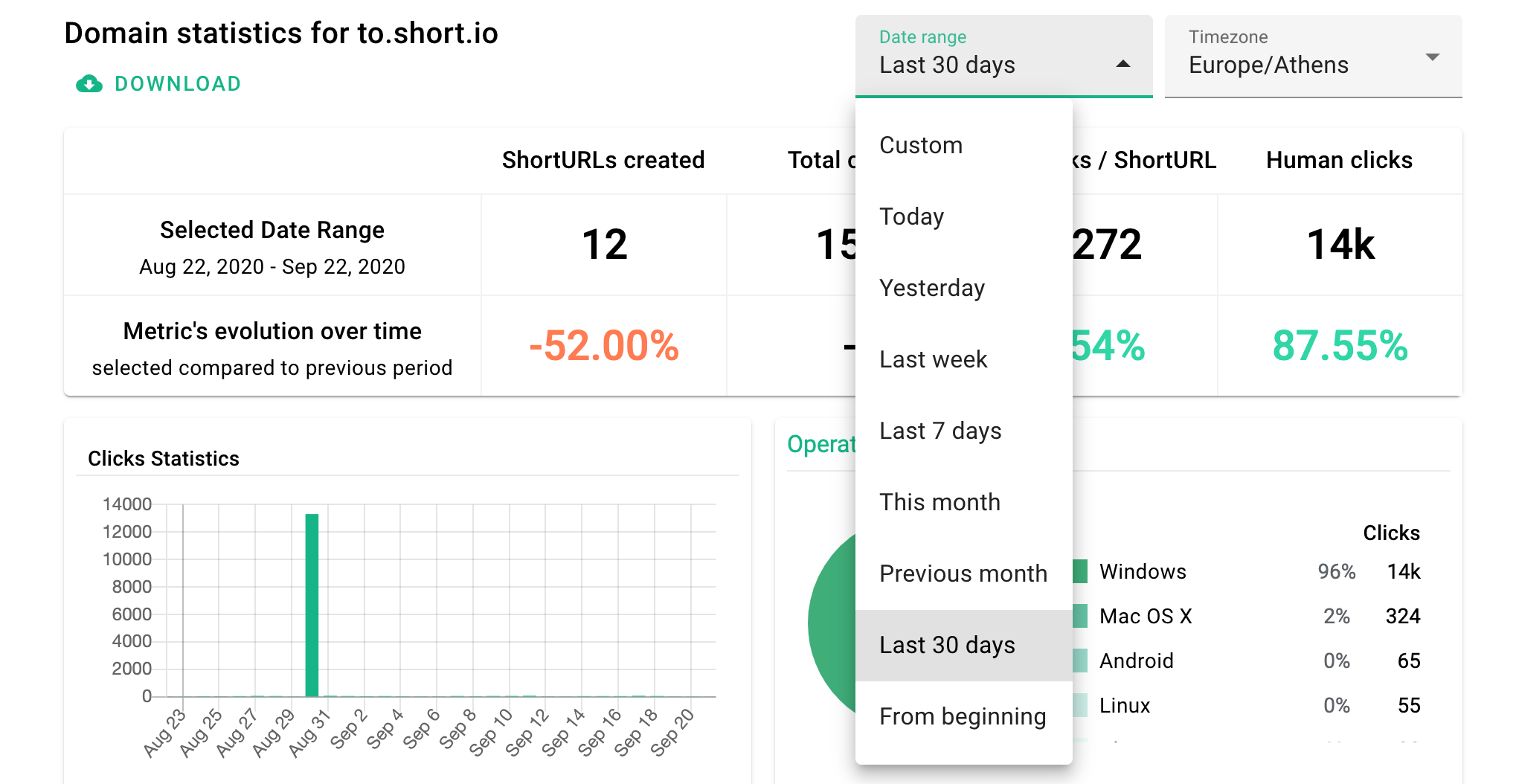The width and height of the screenshot is (1516, 784).
Task: Click the Human clicks column header
Action: point(1339,160)
